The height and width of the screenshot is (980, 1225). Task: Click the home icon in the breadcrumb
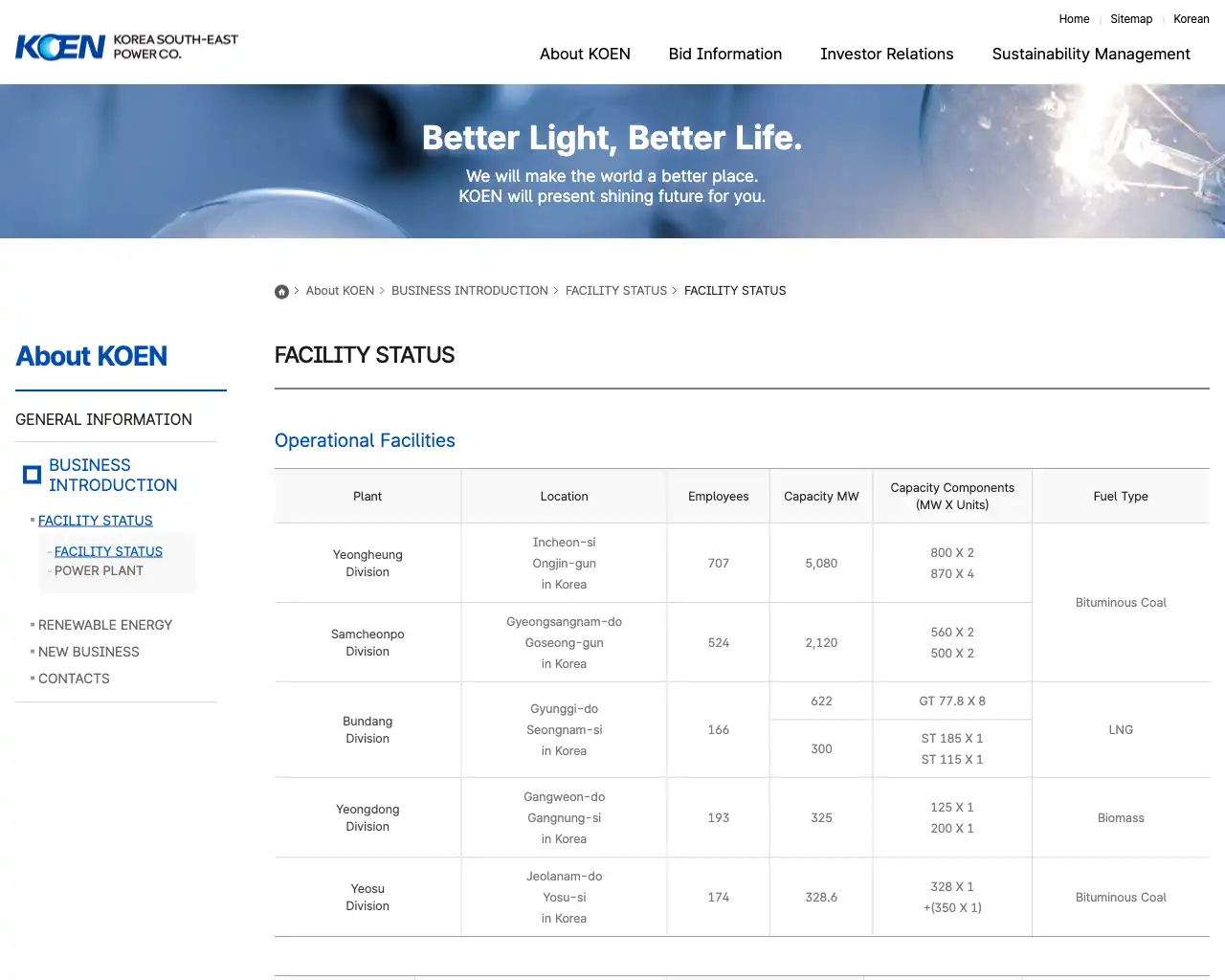281,291
